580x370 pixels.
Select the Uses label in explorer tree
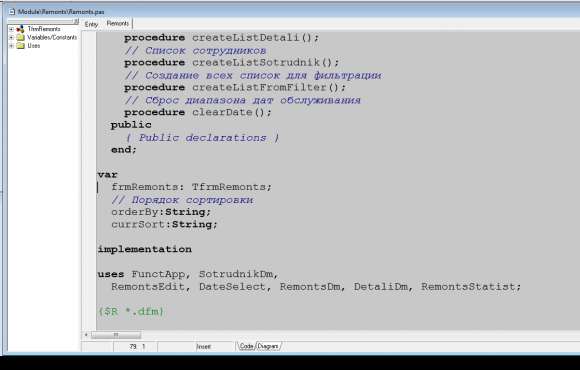tap(34, 46)
